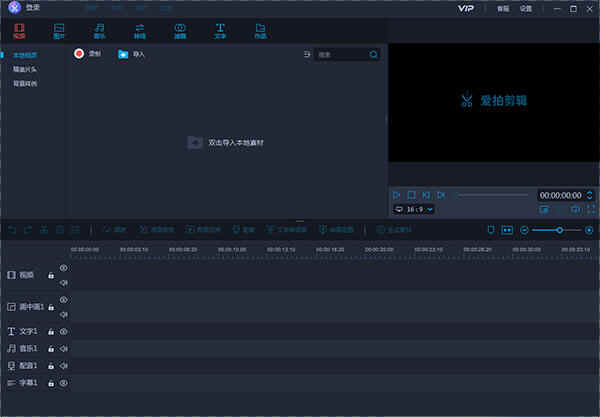The height and width of the screenshot is (417, 600).
Task: Click the timeline zoom-in plus icon
Action: click(589, 230)
